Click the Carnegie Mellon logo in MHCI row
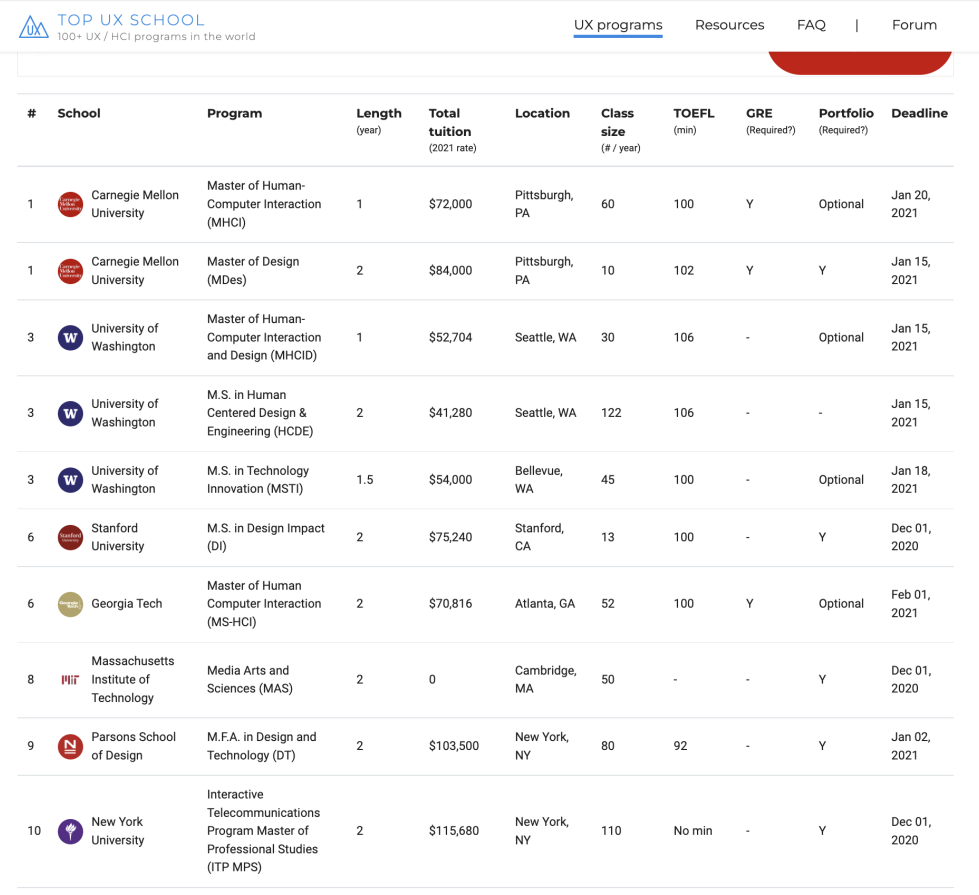 click(71, 204)
